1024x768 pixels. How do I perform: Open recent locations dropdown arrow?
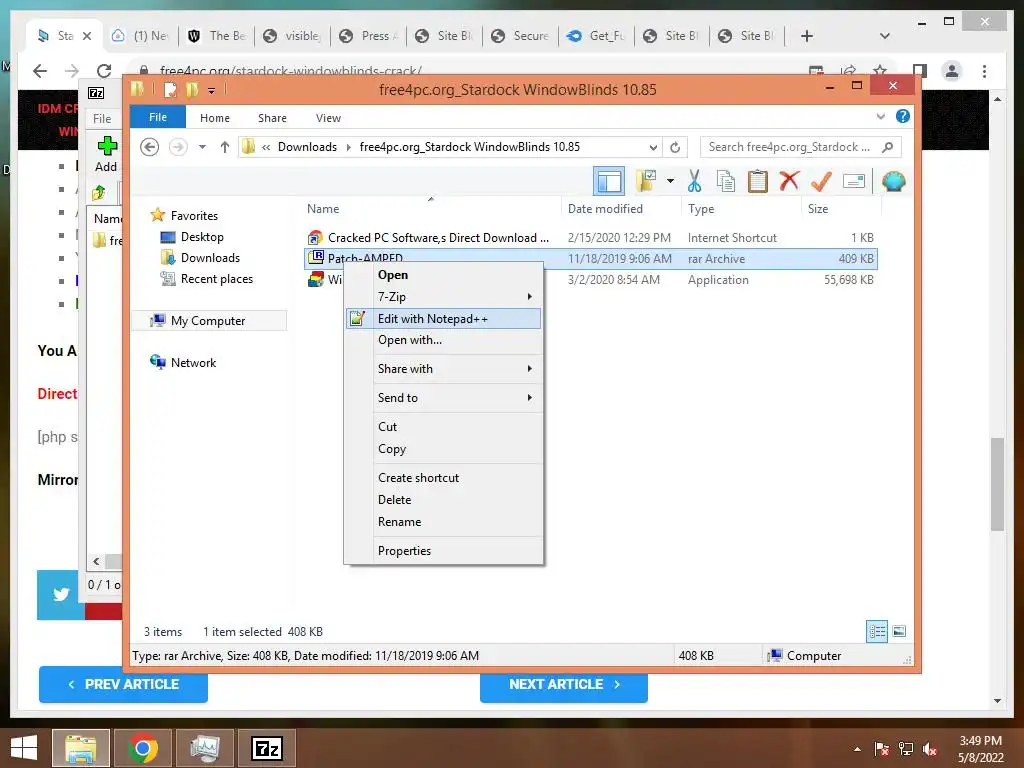(x=202, y=147)
